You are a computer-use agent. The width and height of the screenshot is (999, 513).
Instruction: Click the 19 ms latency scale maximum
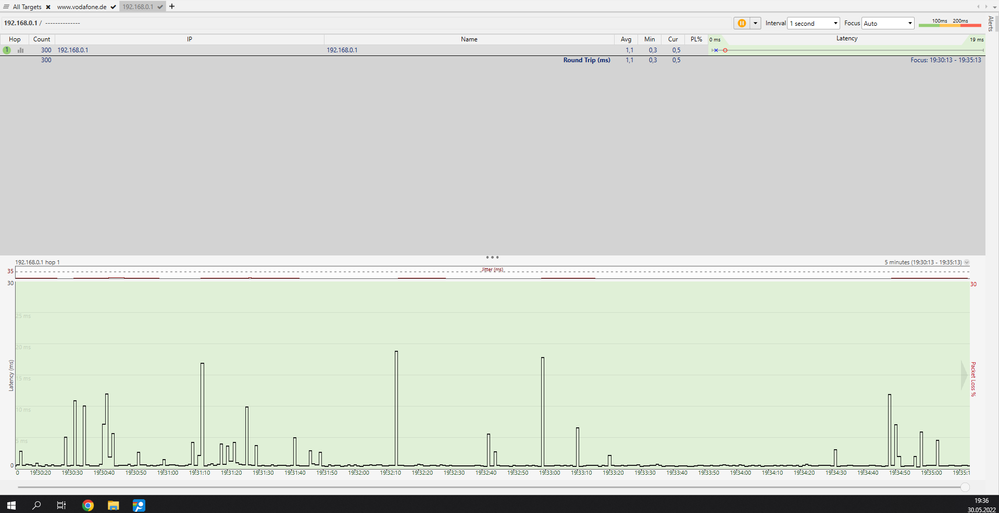pos(977,40)
